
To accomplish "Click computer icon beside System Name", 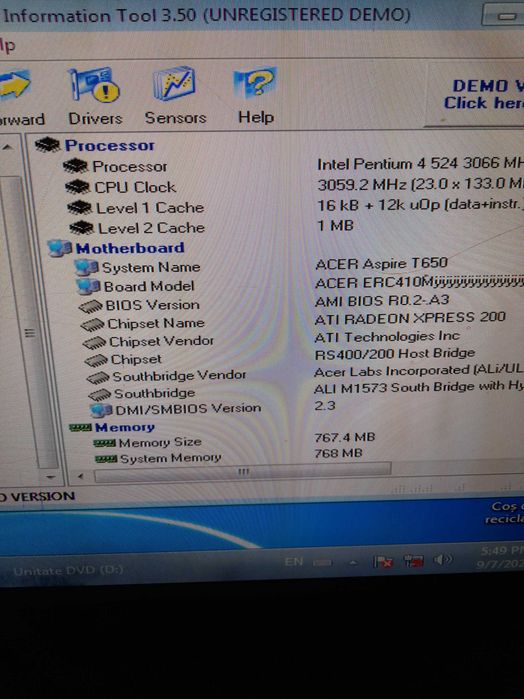I will click(x=87, y=267).
